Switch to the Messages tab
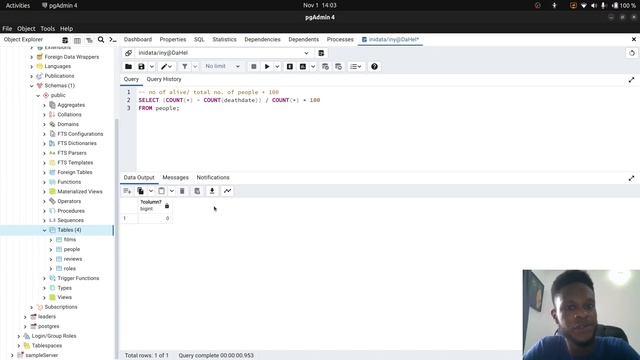The width and height of the screenshot is (640, 360). 176,178
